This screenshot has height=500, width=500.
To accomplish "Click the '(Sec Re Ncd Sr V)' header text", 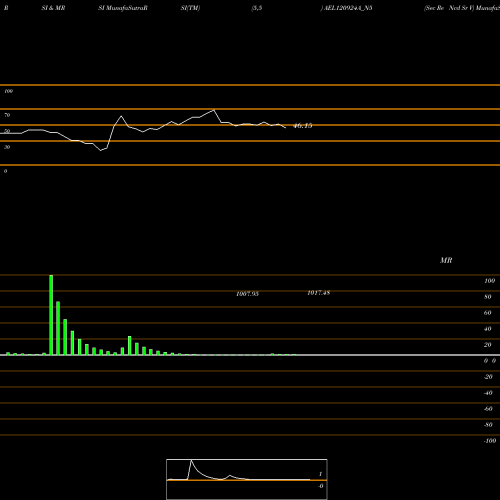I will (449, 8).
